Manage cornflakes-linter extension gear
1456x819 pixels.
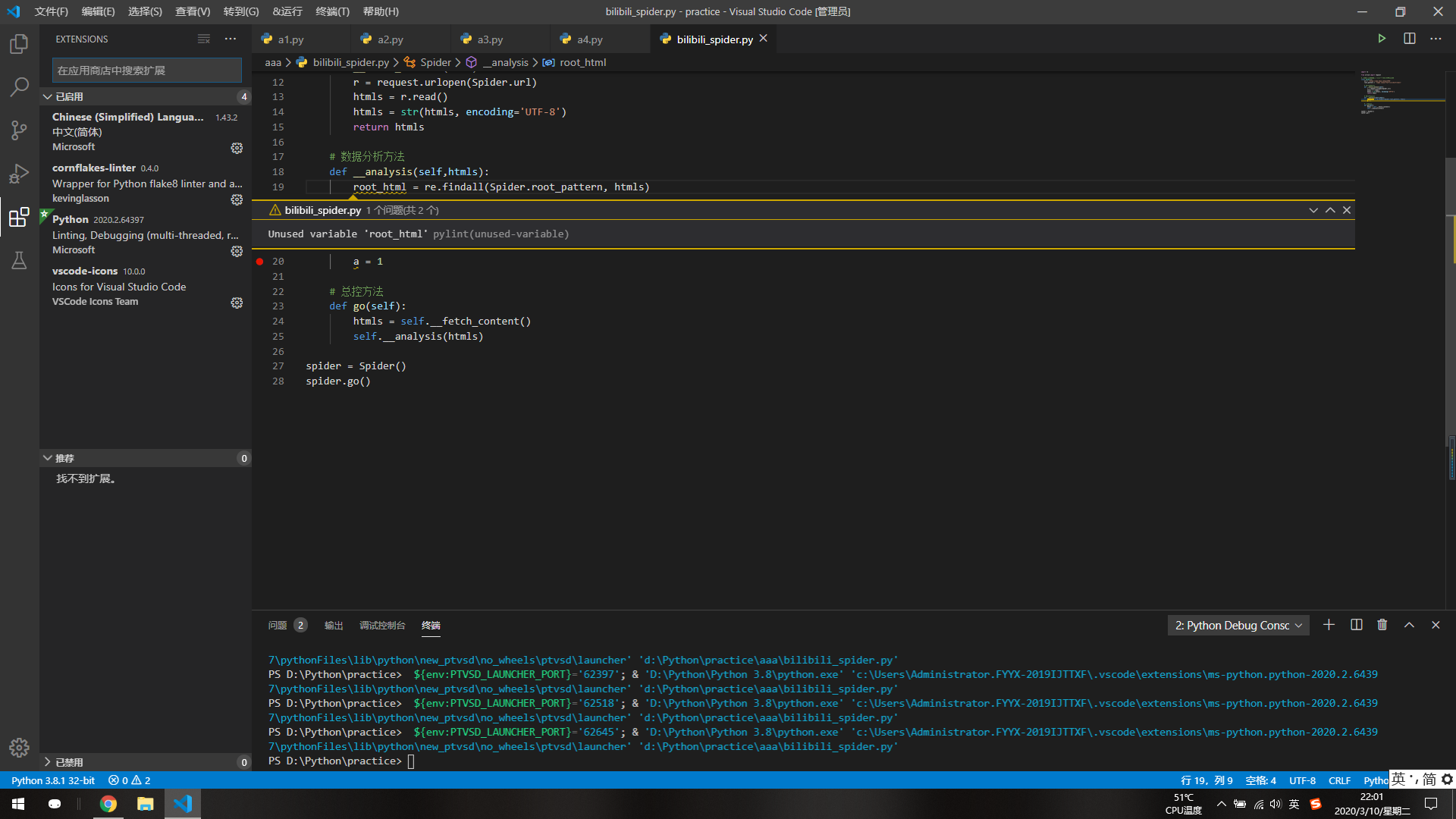[237, 199]
